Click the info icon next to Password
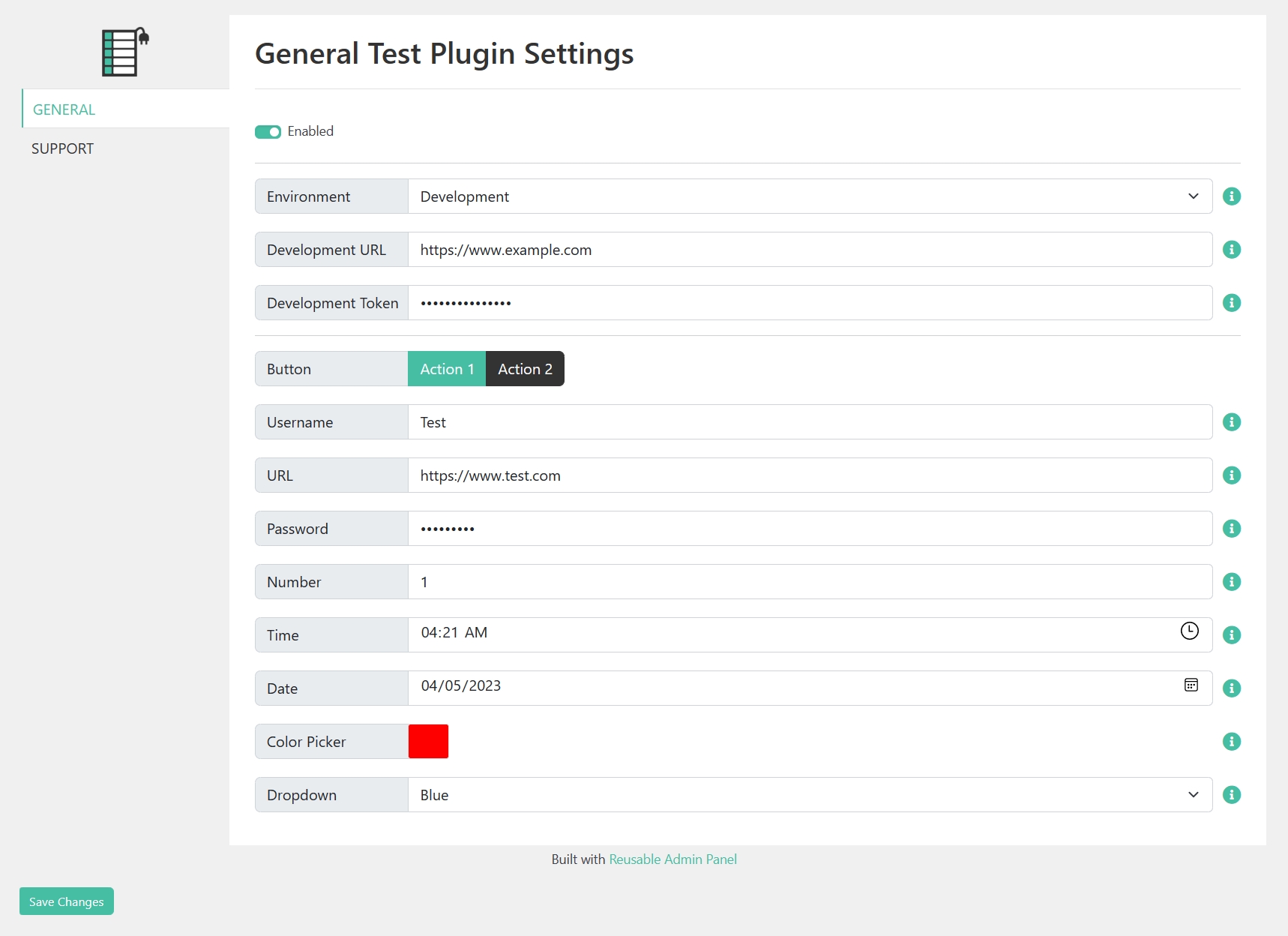 (x=1231, y=529)
